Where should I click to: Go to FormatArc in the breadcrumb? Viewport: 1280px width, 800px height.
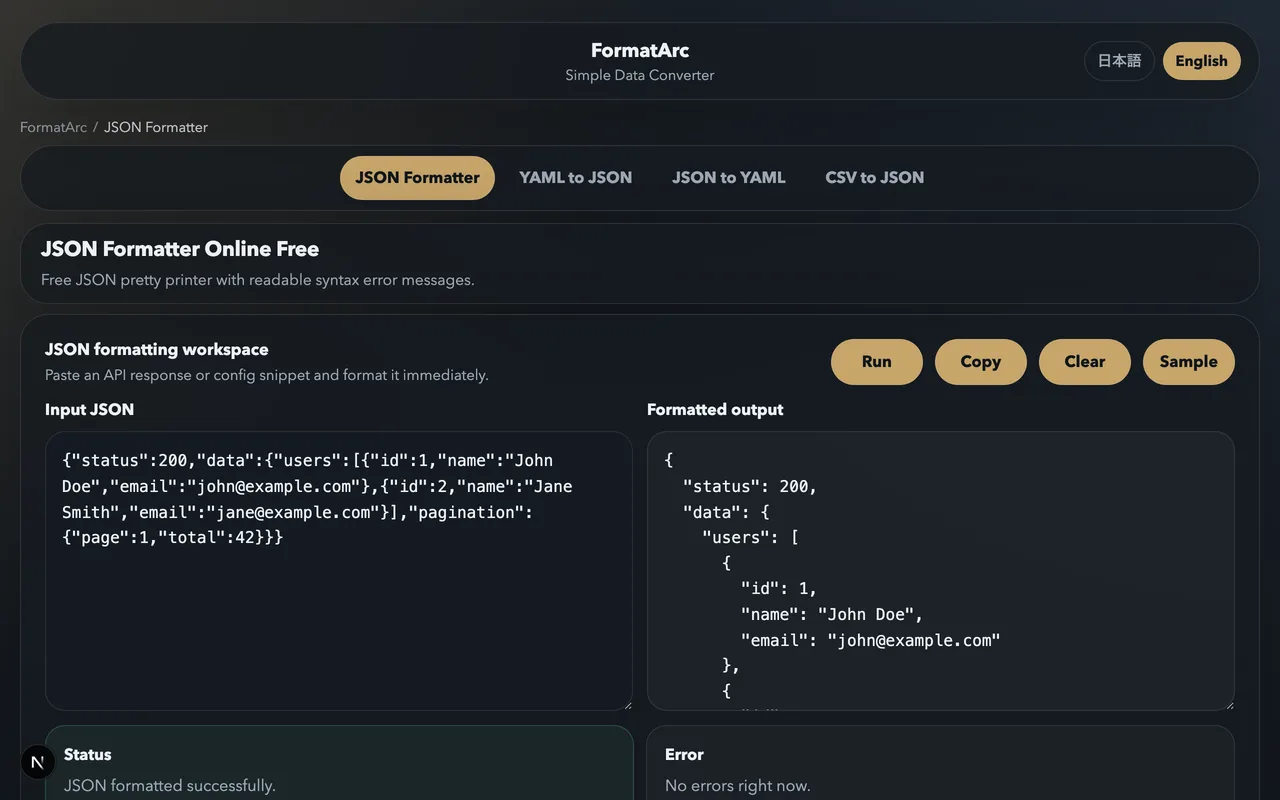point(53,127)
